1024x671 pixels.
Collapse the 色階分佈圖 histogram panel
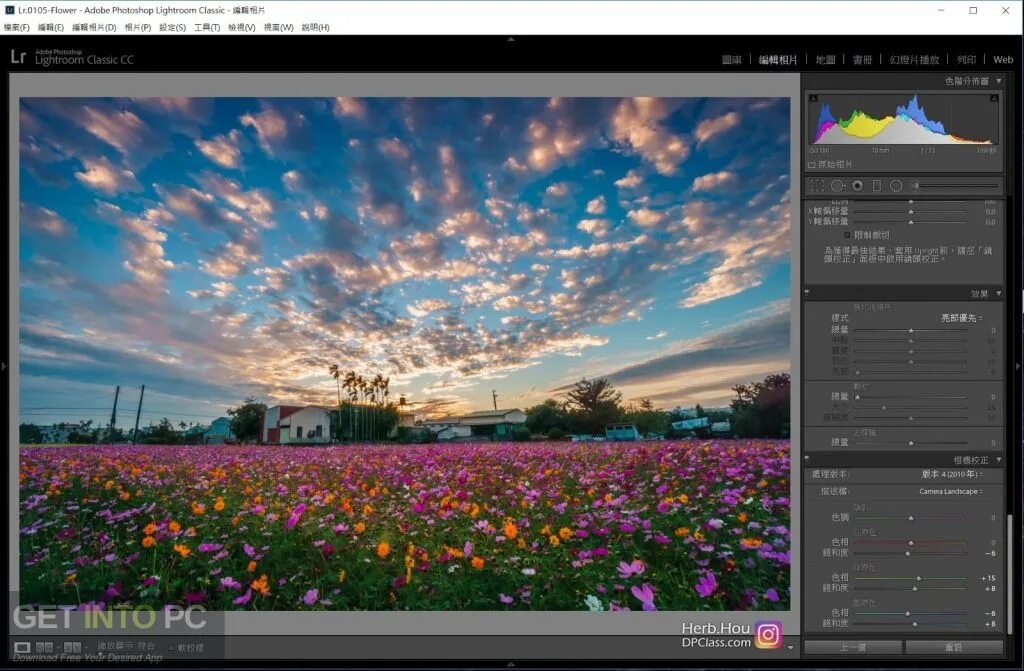click(x=999, y=81)
